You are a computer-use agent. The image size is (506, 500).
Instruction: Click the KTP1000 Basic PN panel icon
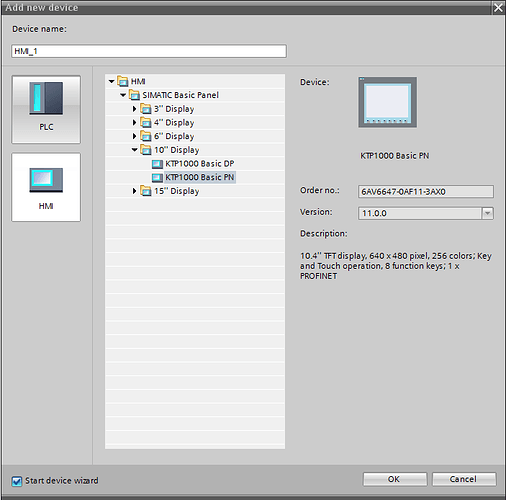pos(157,178)
